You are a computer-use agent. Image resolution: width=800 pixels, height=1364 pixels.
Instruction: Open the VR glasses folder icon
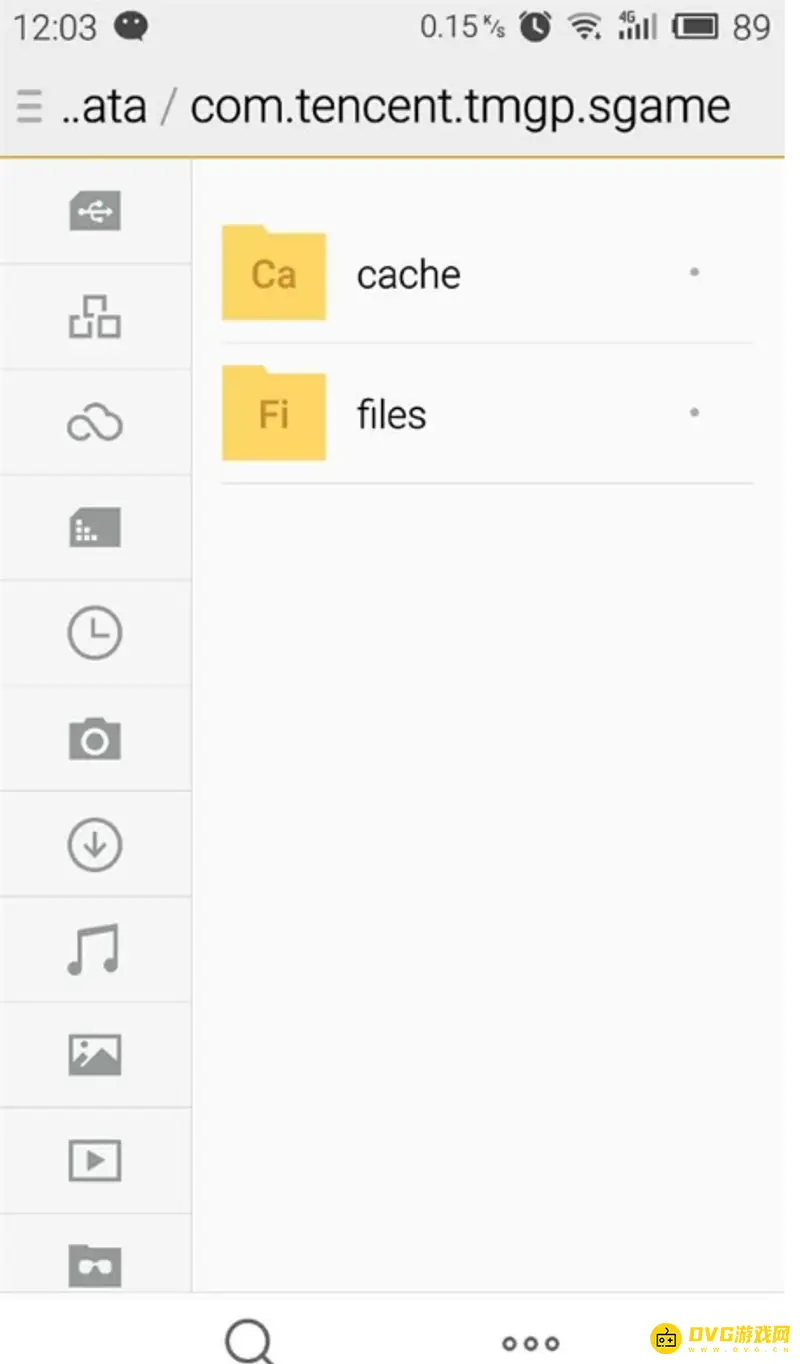coord(95,1264)
